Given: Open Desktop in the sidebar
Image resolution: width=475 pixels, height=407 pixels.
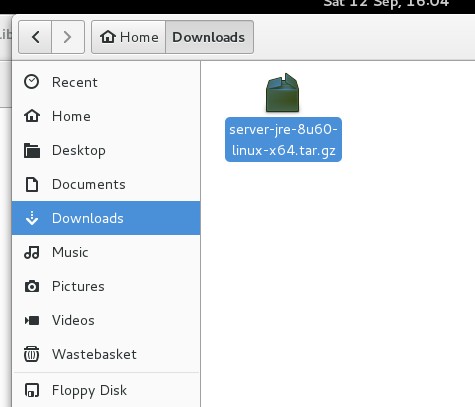Looking at the screenshot, I should (x=106, y=150).
